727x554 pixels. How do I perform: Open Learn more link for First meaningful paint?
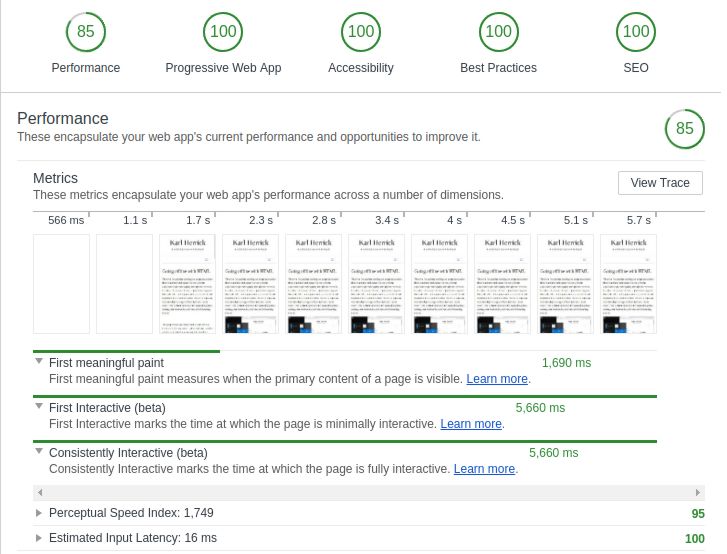[x=497, y=379]
